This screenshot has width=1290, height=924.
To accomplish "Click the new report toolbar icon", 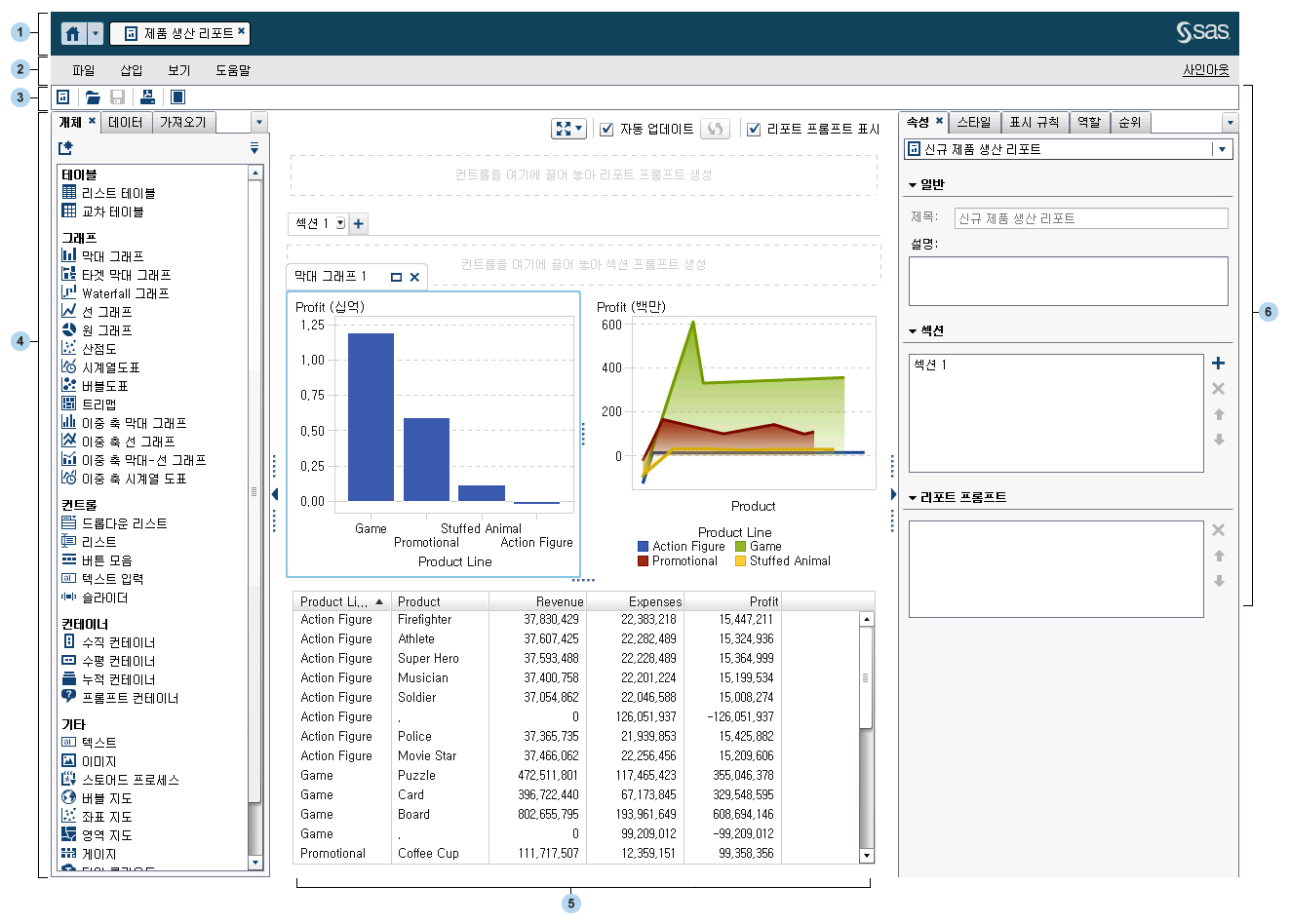I will 63,97.
